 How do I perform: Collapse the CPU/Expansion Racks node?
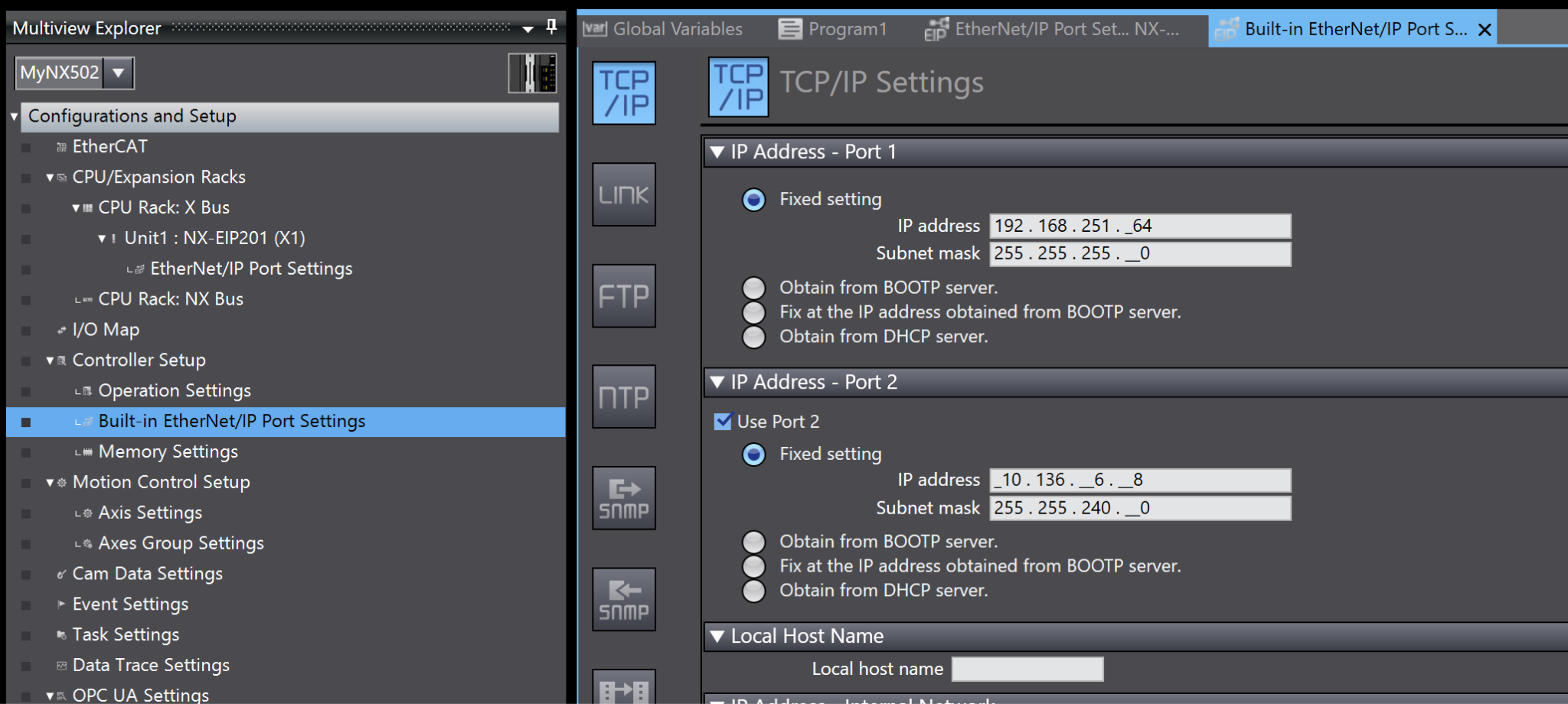click(50, 178)
